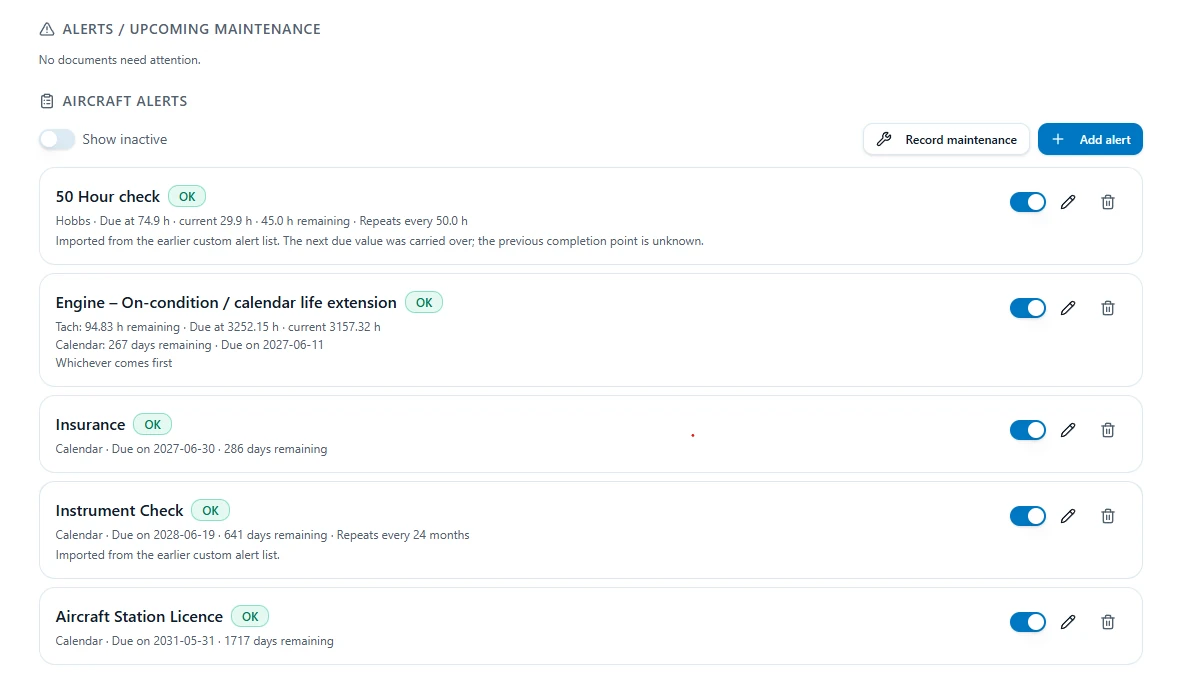Click the Alerts / Upcoming Maintenance heading

click(x=191, y=29)
